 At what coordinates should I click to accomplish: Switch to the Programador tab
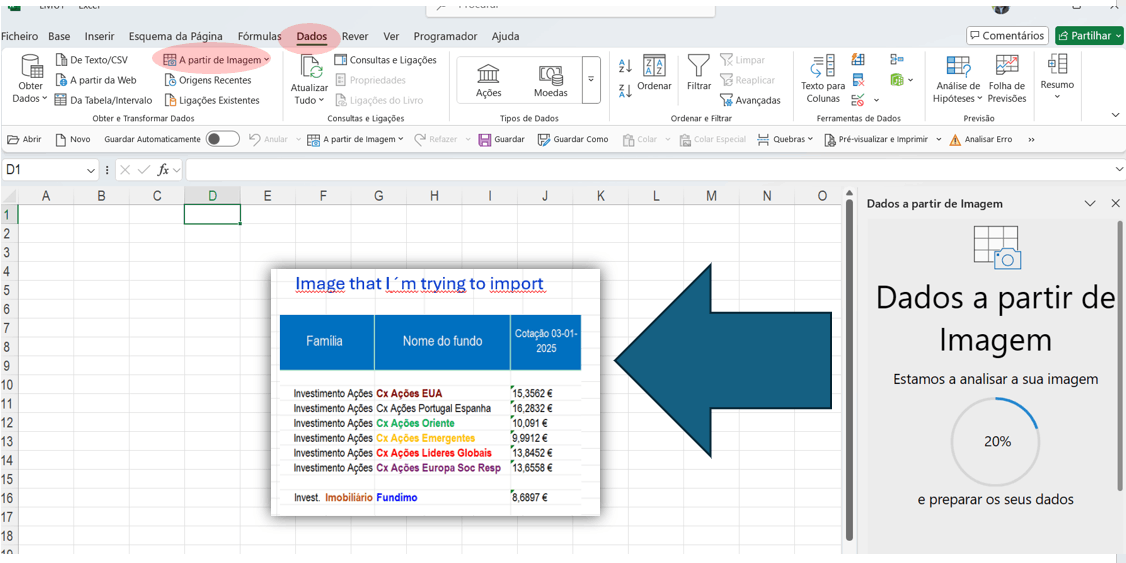(x=445, y=36)
